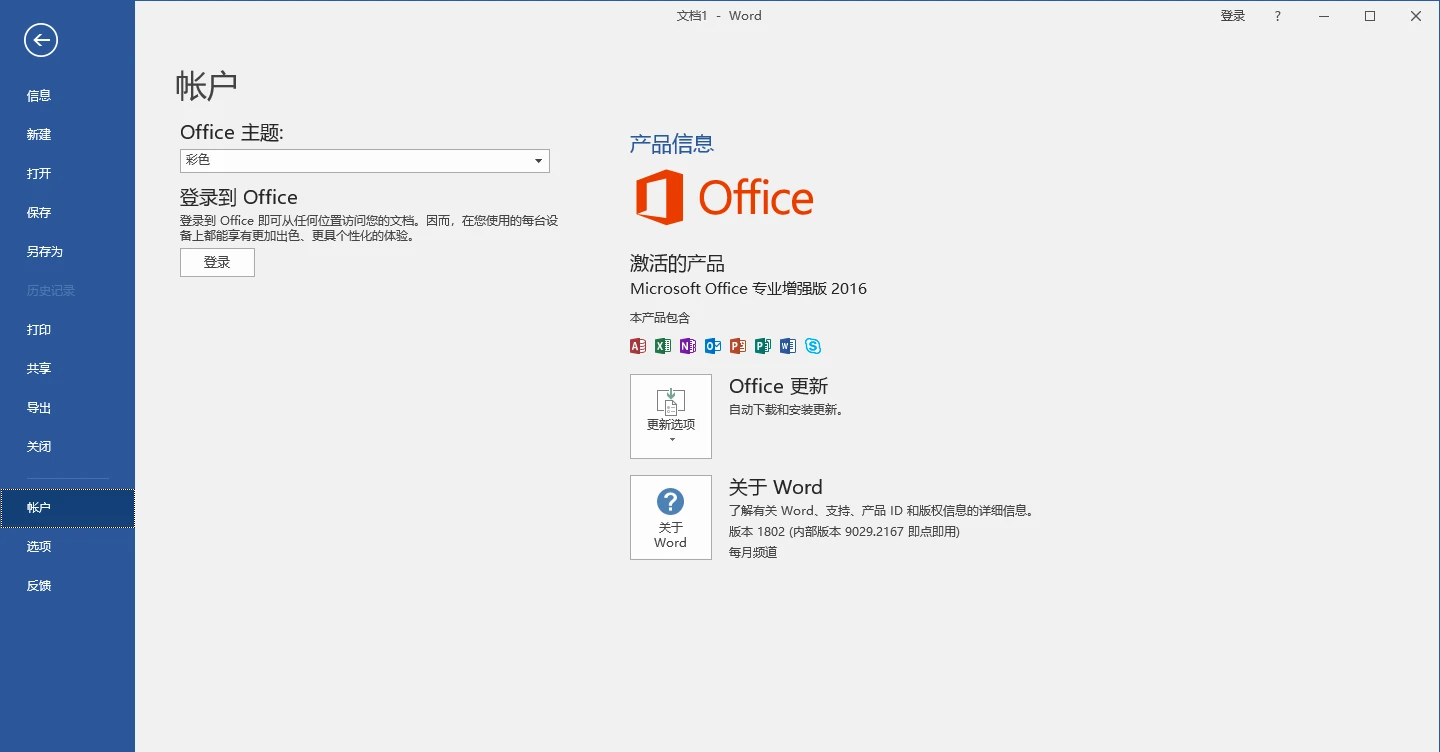Click the 登录 button under 登录到 Office
Screen dimensions: 1440x752
pyautogui.click(x=217, y=262)
